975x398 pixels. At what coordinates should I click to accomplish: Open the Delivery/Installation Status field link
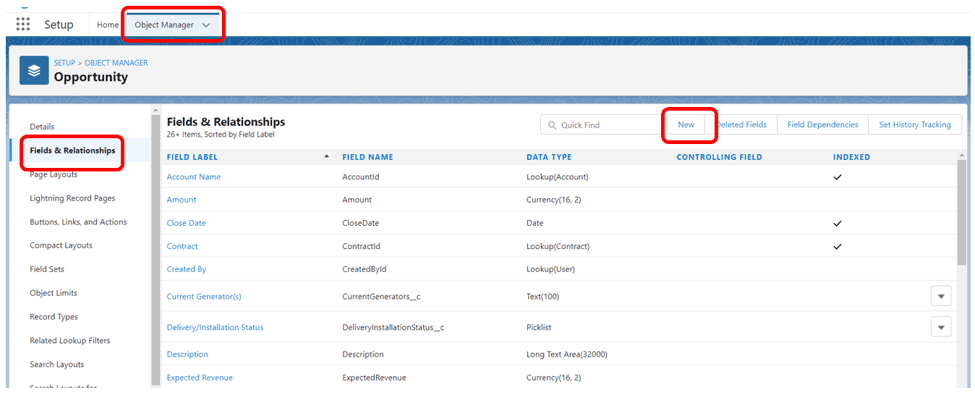(x=215, y=327)
